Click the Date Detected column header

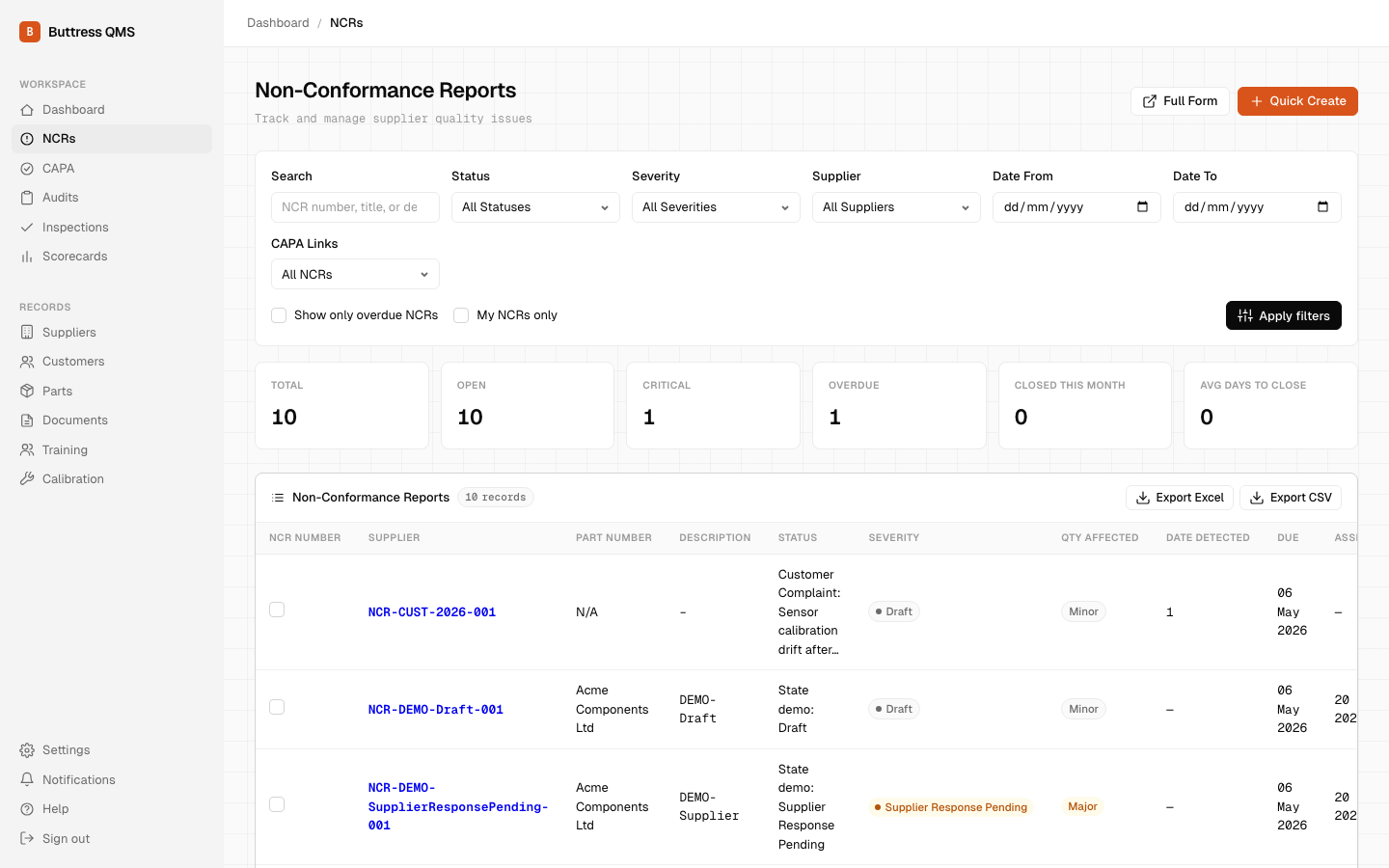point(1208,538)
